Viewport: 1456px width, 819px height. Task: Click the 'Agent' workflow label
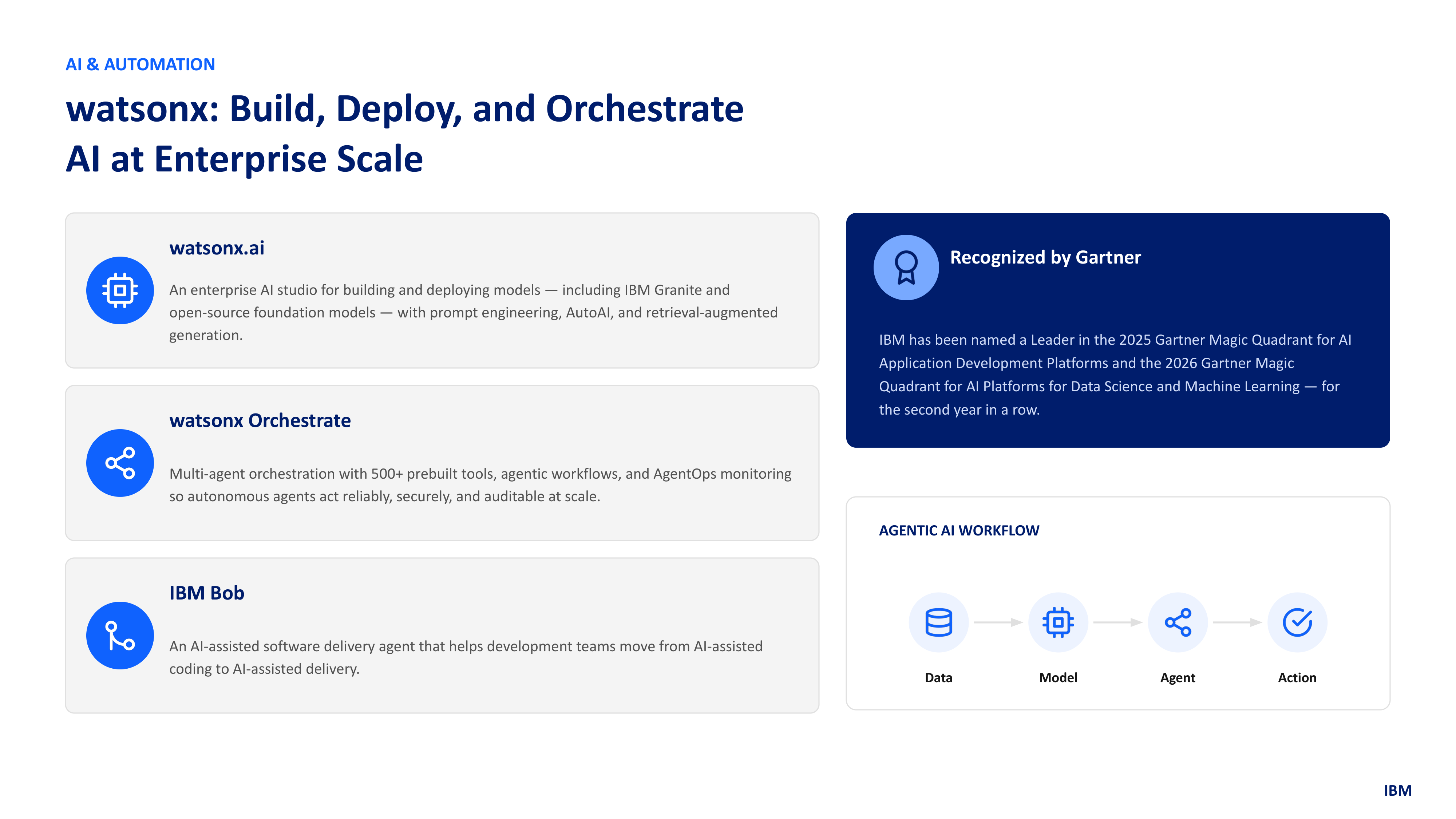[1178, 678]
